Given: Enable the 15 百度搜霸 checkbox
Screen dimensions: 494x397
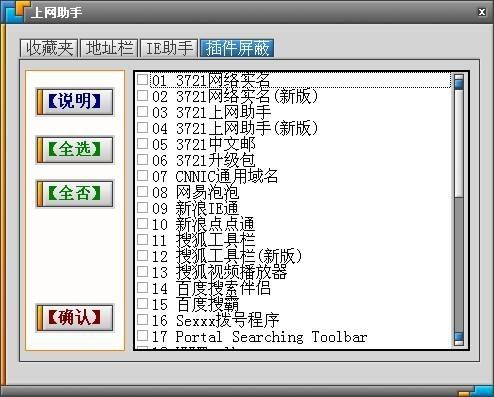Looking at the screenshot, I should click(x=143, y=304).
